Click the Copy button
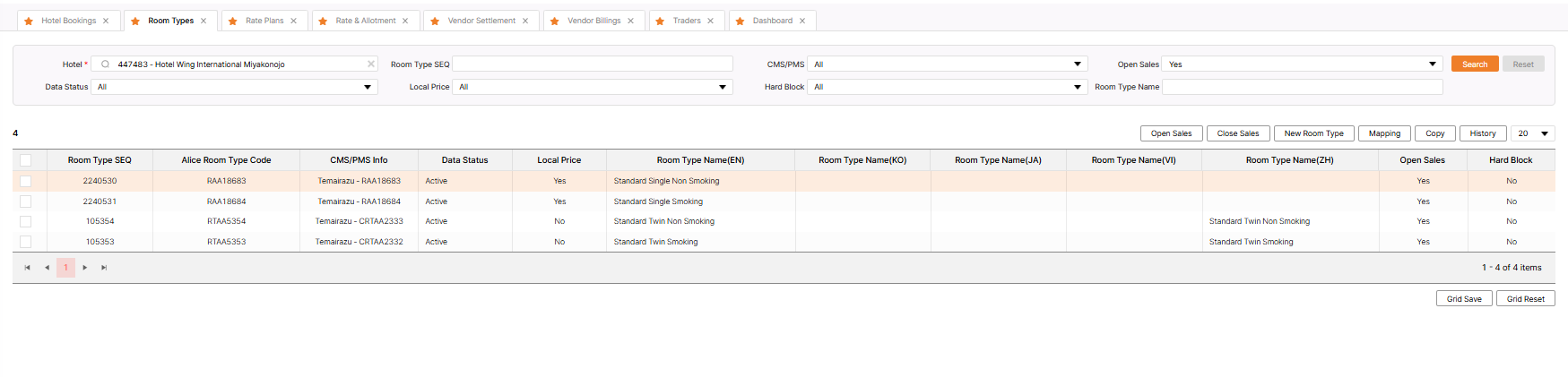This screenshot has height=377, width=1568. (1435, 133)
